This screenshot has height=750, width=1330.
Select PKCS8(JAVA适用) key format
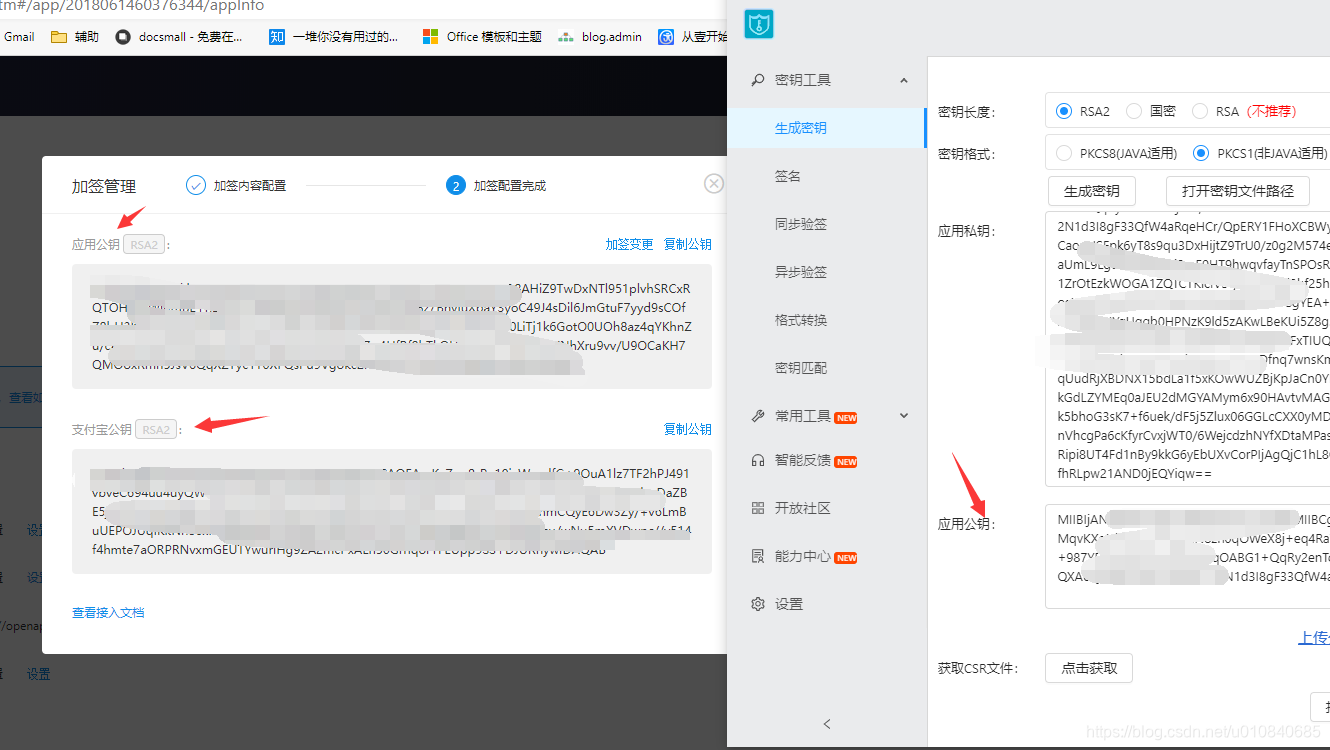(x=1062, y=154)
